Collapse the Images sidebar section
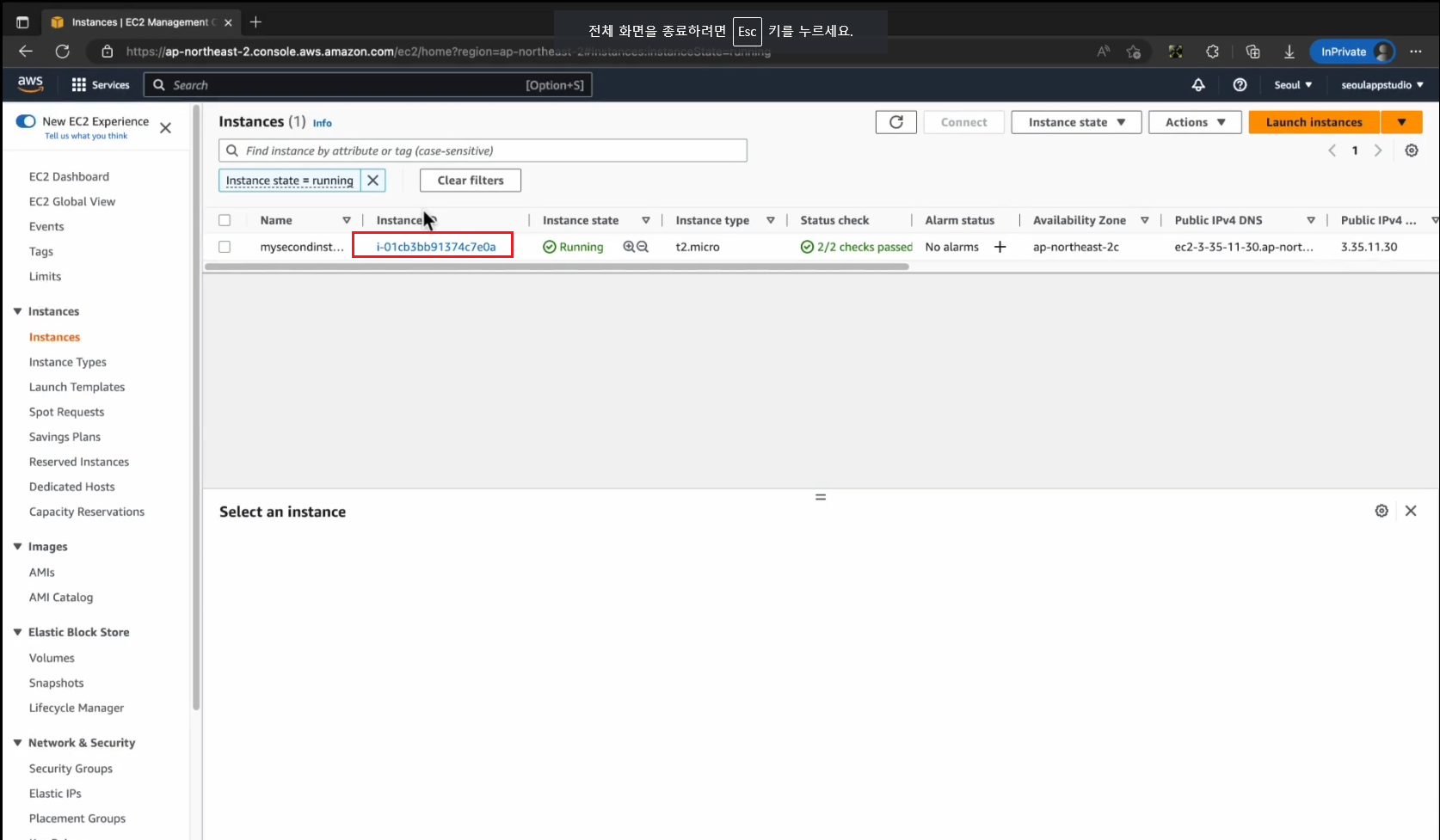1440x840 pixels. tap(17, 547)
